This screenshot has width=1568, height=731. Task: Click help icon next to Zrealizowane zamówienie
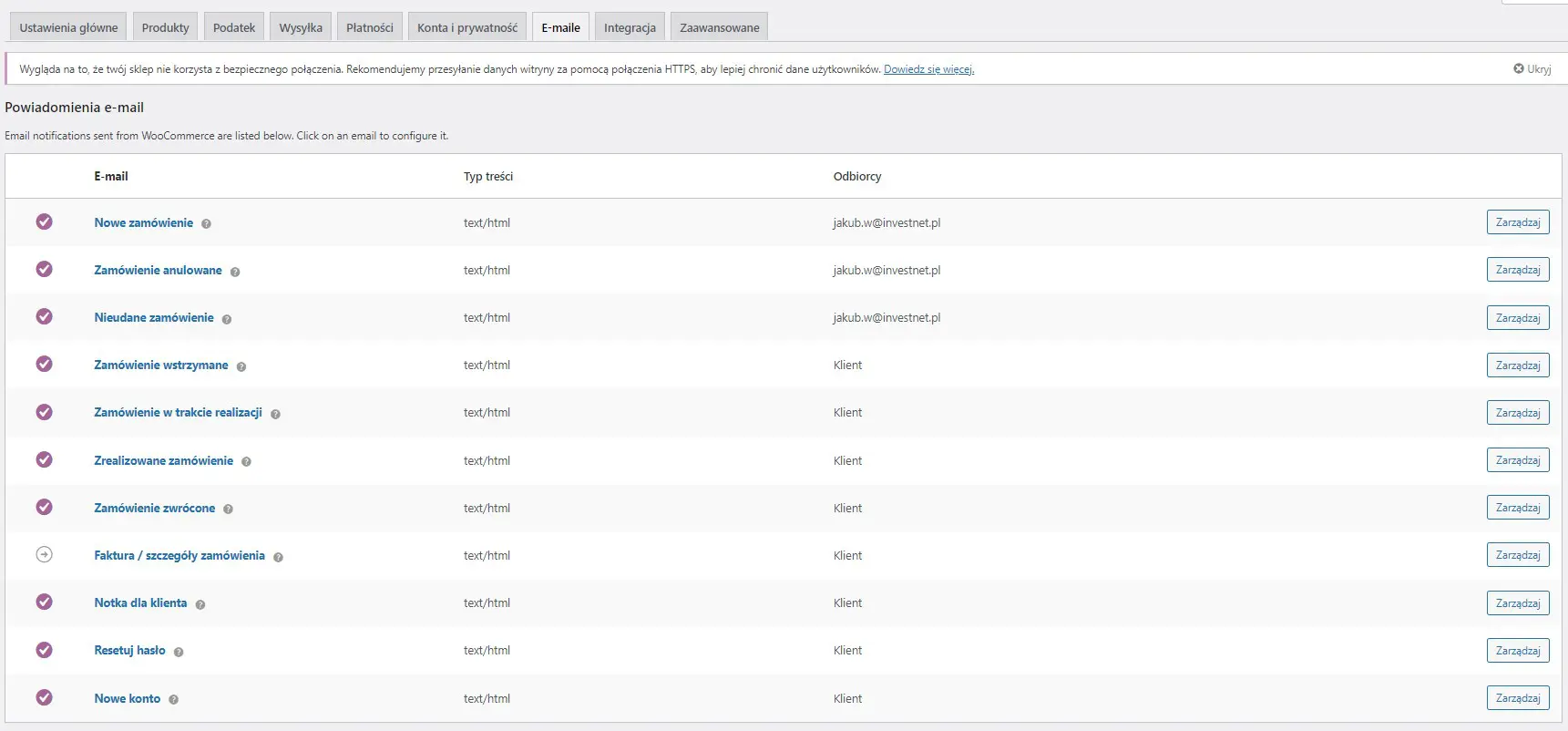(x=246, y=462)
